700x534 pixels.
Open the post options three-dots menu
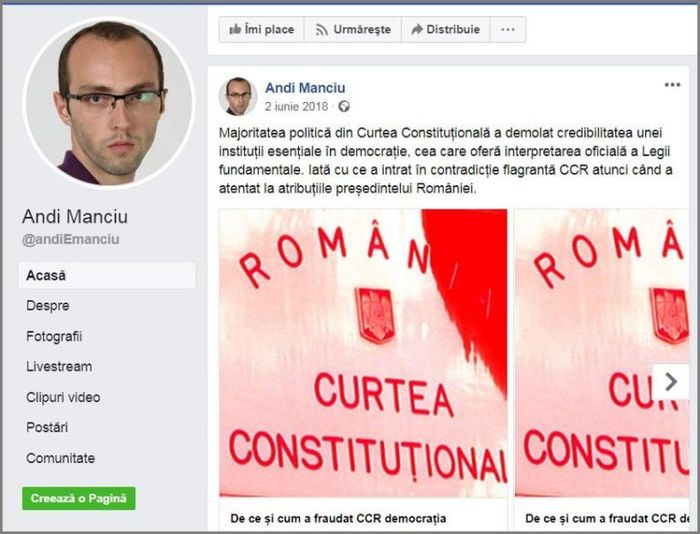click(x=672, y=85)
